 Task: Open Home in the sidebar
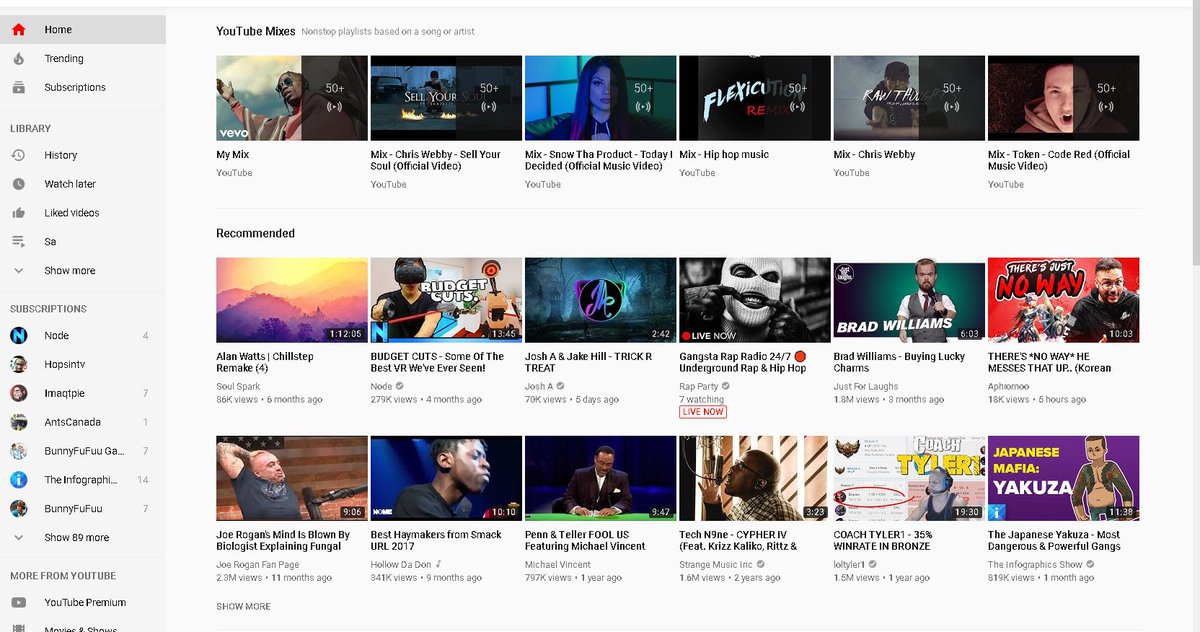coord(83,30)
